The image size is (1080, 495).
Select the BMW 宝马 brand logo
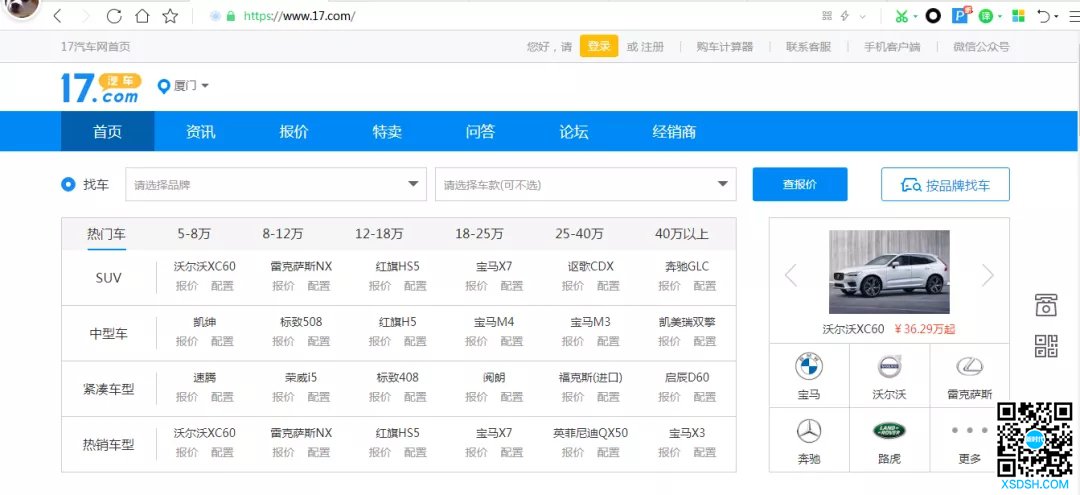(809, 367)
